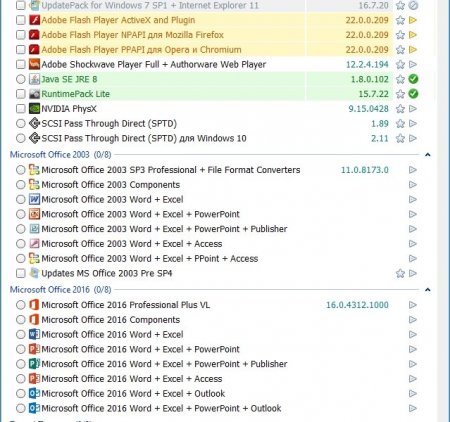Enable the Updates MS Office 2003 Pre SP4 checkbox
The image size is (450, 422).
21,273
